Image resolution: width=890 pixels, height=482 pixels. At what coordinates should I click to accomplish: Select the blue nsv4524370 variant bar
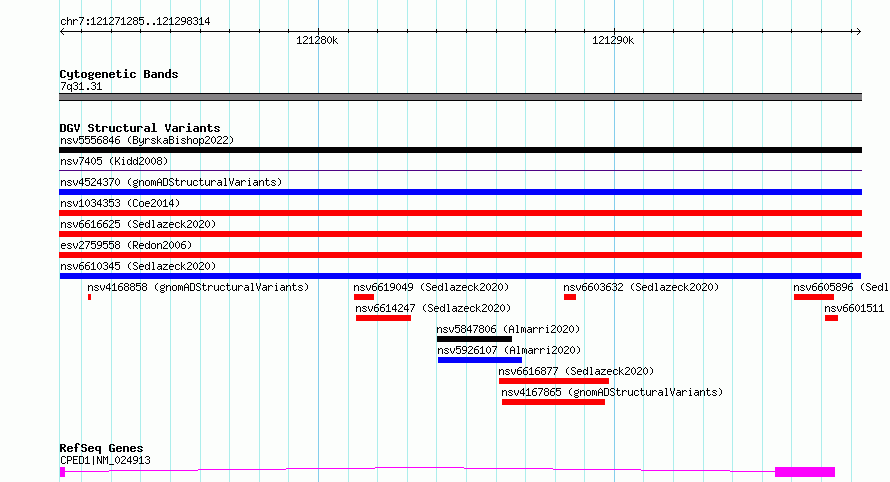coord(460,192)
